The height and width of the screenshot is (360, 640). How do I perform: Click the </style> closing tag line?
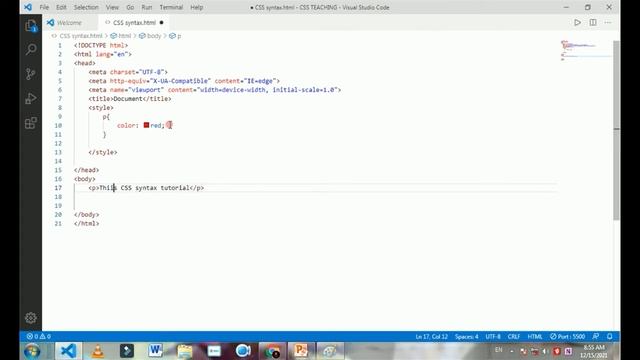point(103,152)
